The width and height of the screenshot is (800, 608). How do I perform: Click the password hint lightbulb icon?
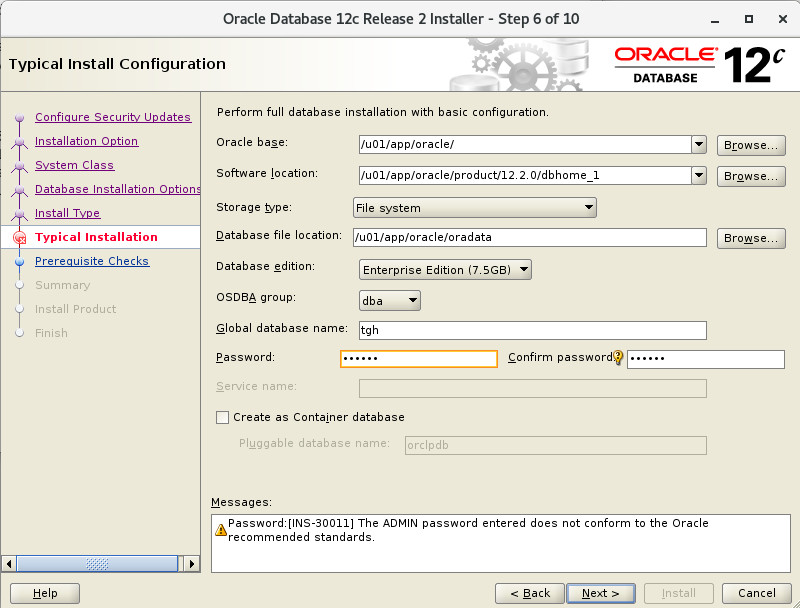pyautogui.click(x=618, y=358)
